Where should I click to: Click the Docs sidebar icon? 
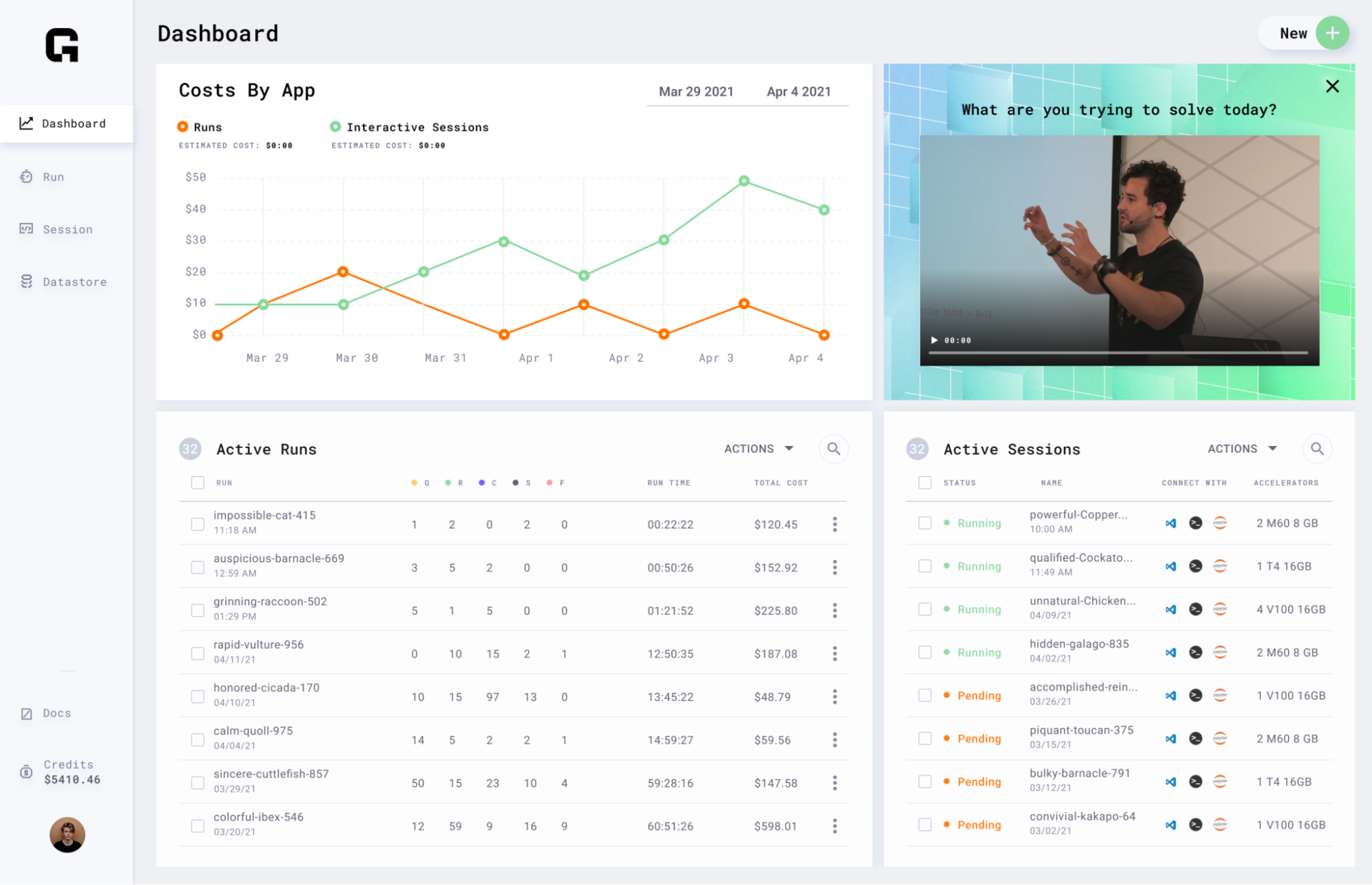pos(27,713)
